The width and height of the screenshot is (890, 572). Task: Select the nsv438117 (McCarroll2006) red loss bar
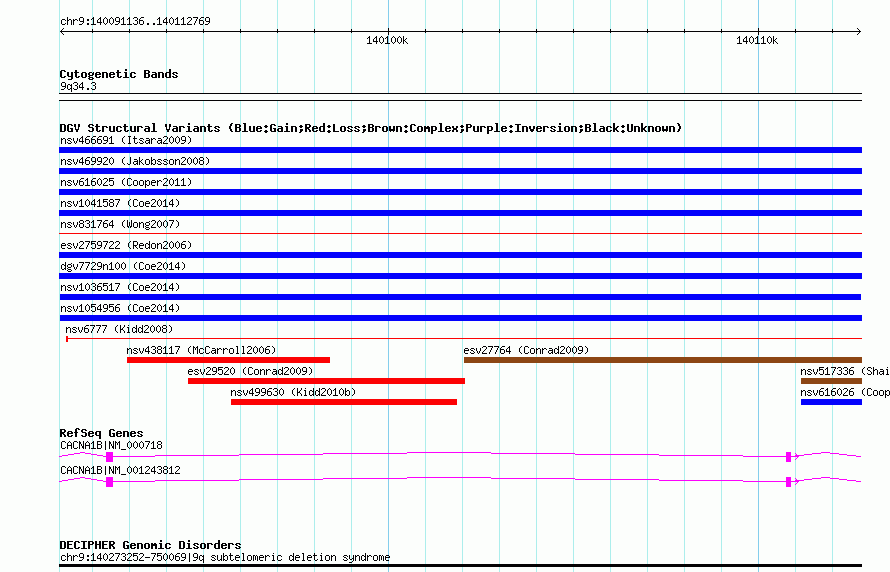pos(228,360)
